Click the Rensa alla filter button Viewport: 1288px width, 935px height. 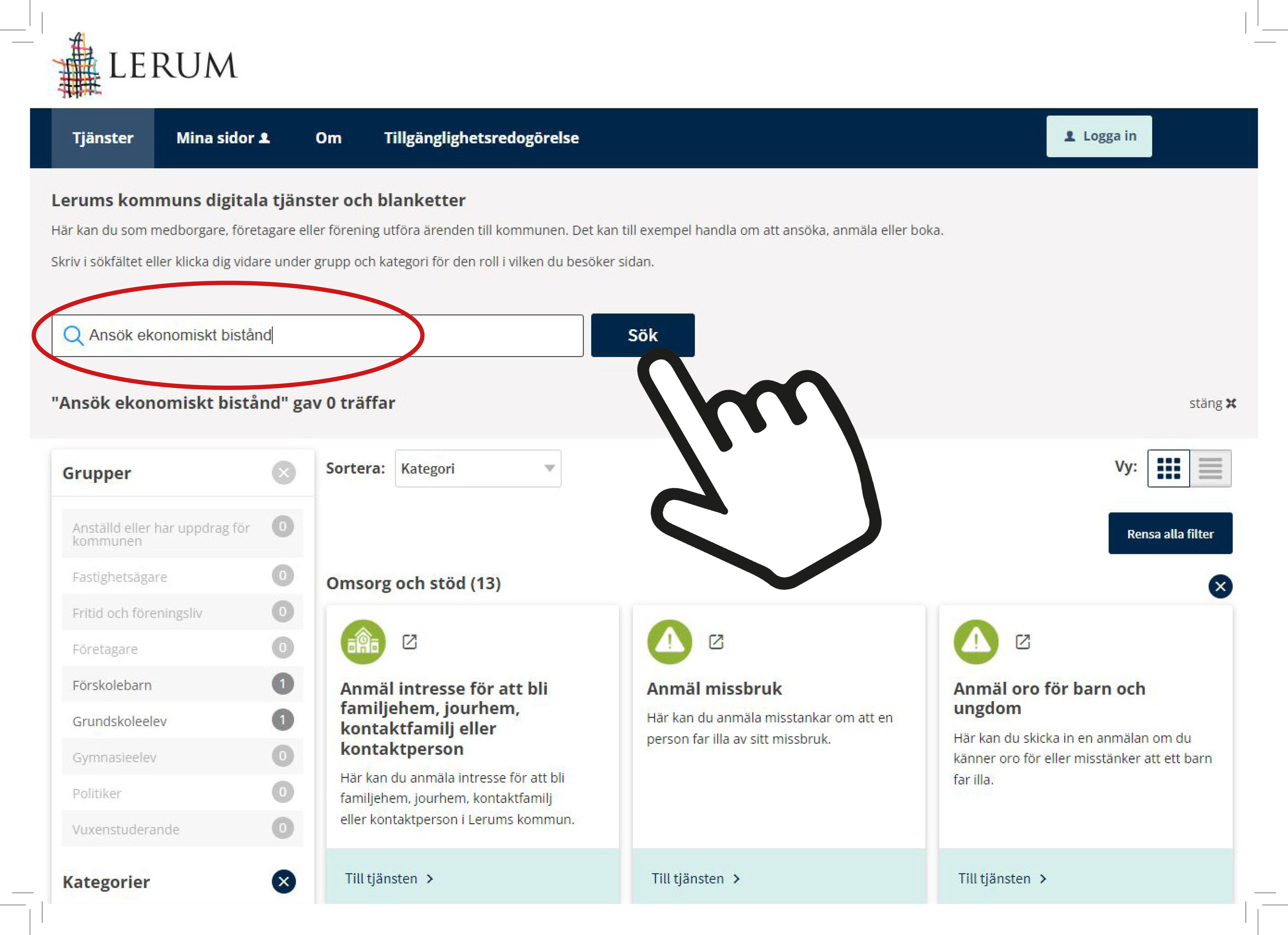(x=1170, y=534)
